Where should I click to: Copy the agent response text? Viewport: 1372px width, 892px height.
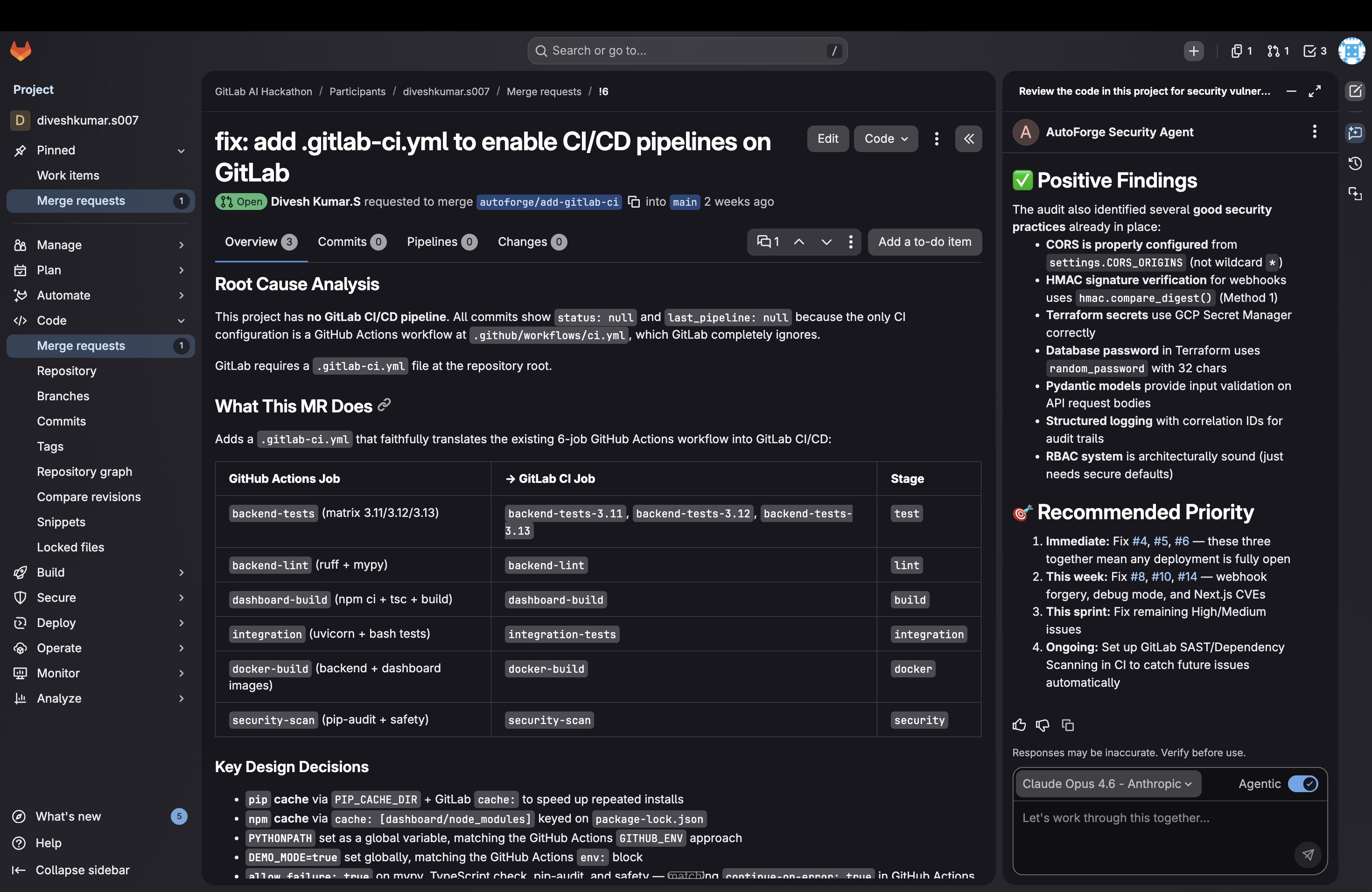(x=1068, y=725)
